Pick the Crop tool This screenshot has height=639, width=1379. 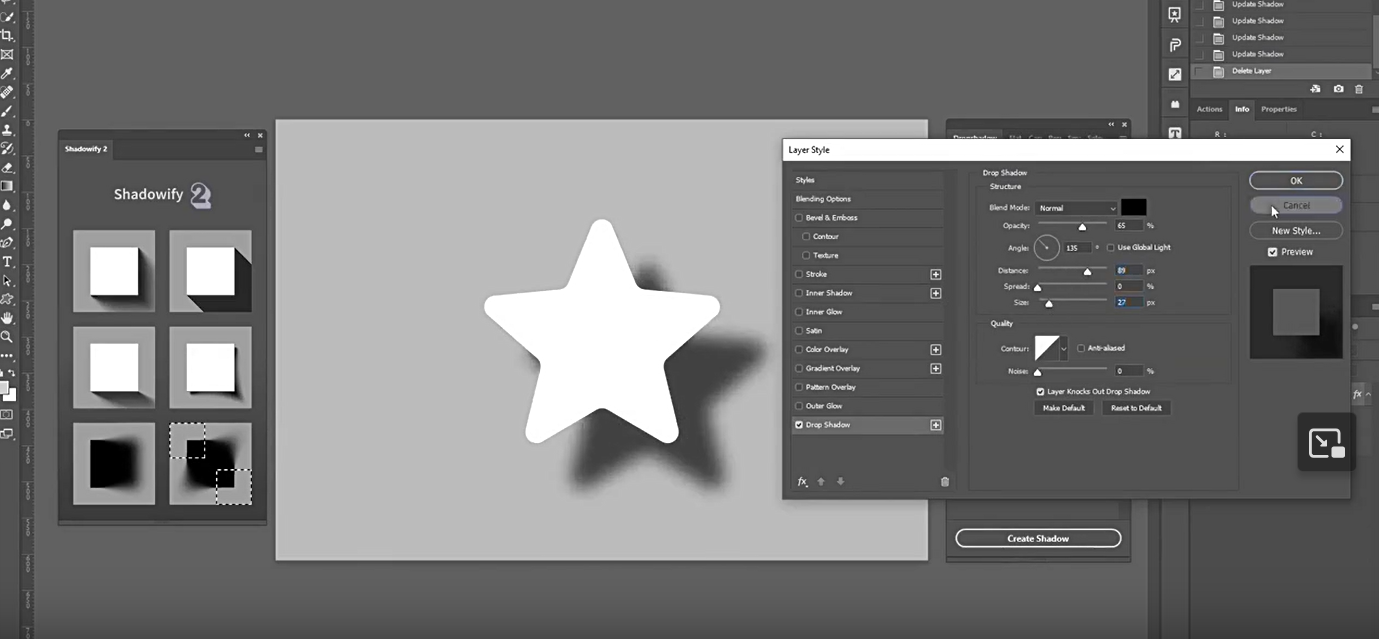coord(7,36)
